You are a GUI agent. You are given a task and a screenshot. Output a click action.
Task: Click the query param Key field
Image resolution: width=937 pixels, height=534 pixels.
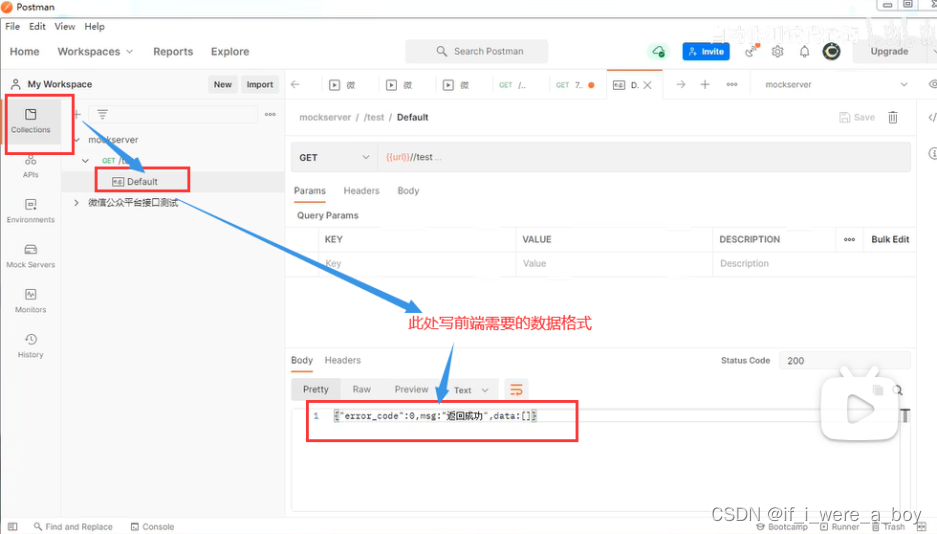point(417,263)
